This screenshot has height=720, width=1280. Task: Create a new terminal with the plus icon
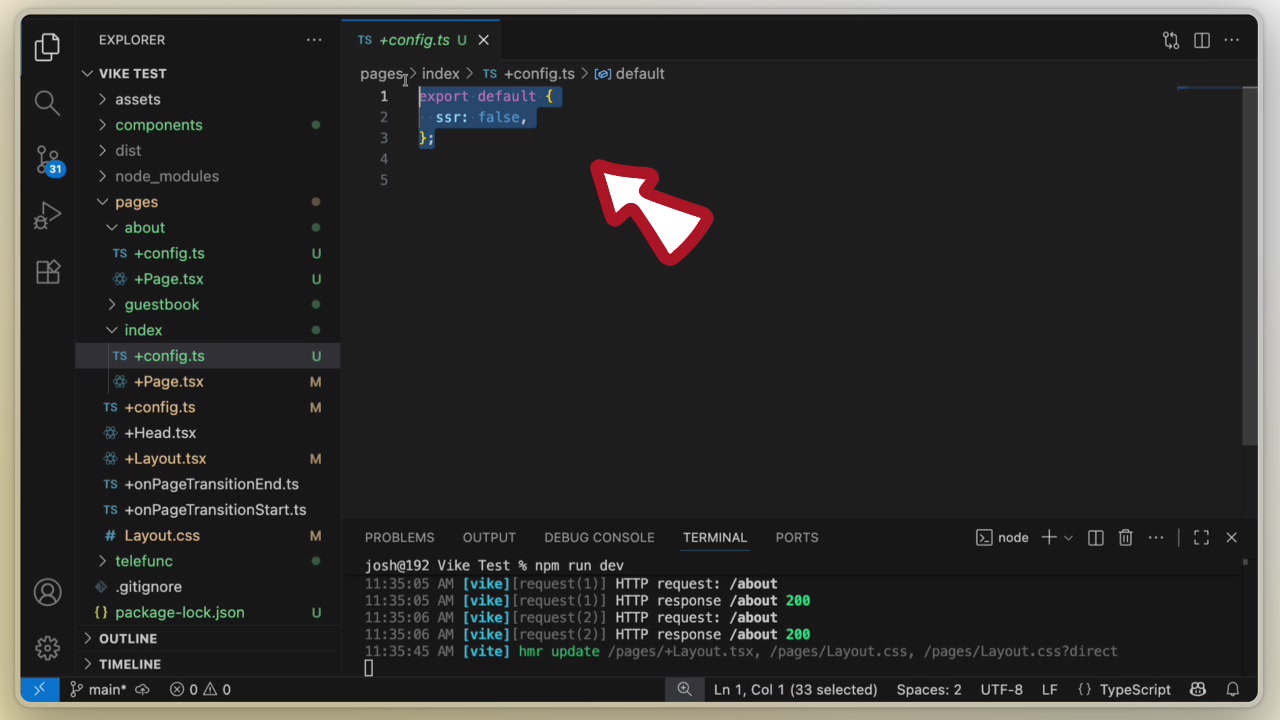tap(1047, 537)
